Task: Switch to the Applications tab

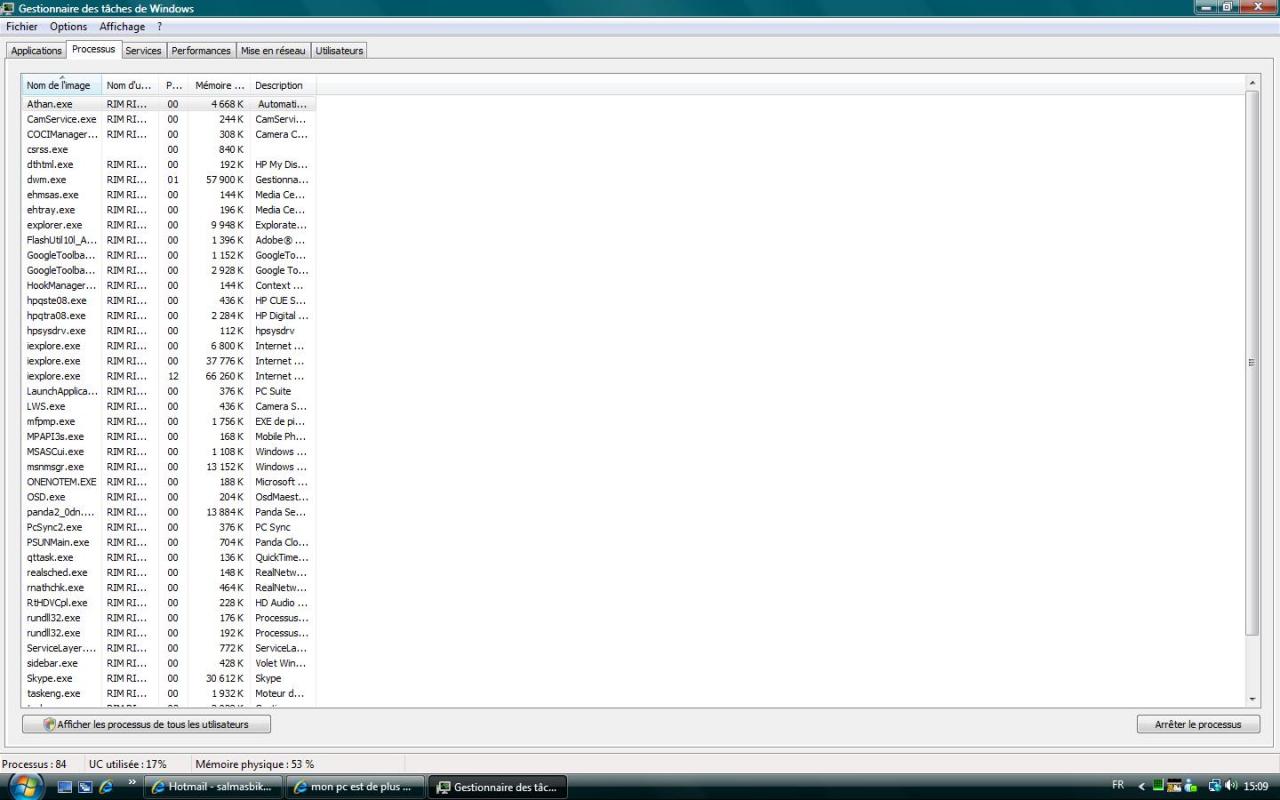Action: click(36, 50)
